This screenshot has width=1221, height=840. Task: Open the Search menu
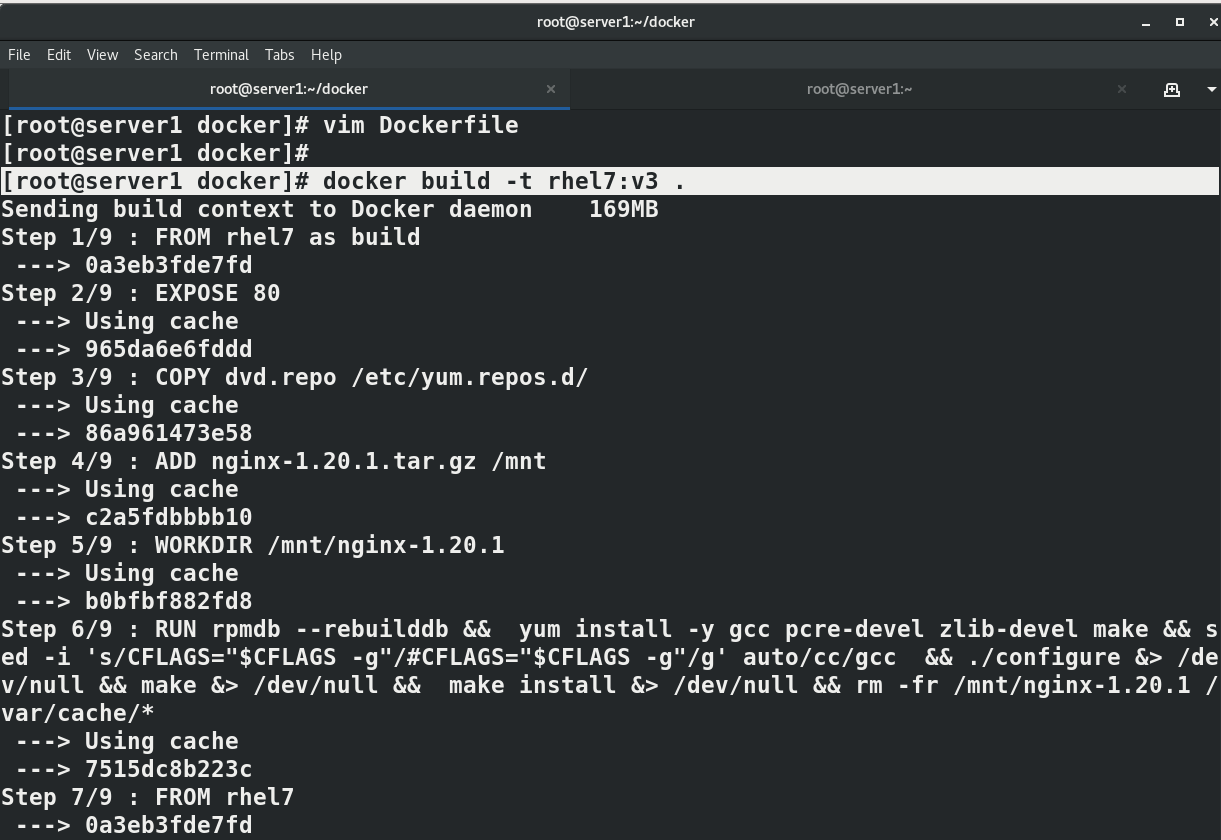(156, 55)
